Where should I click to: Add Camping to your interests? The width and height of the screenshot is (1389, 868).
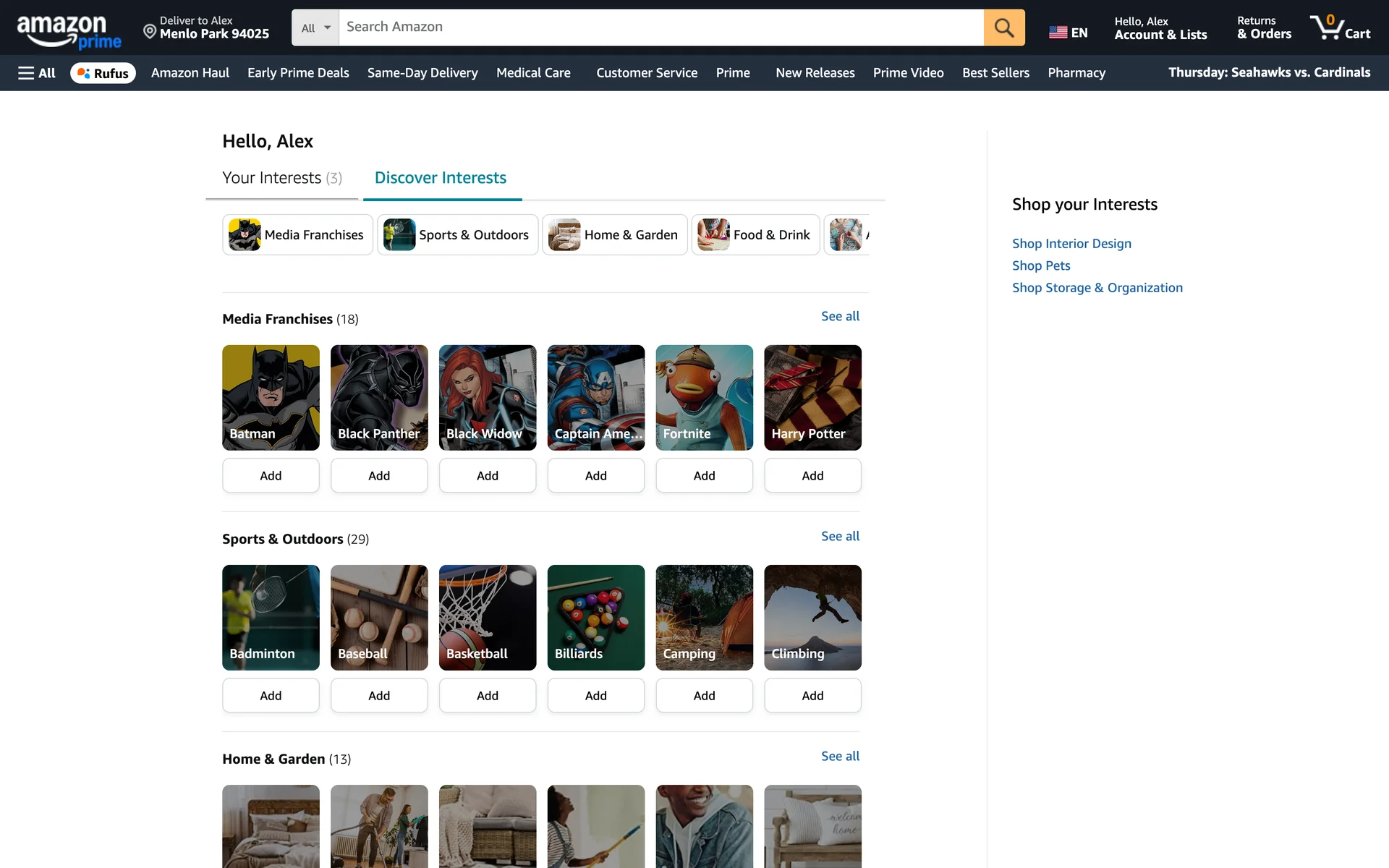704,695
